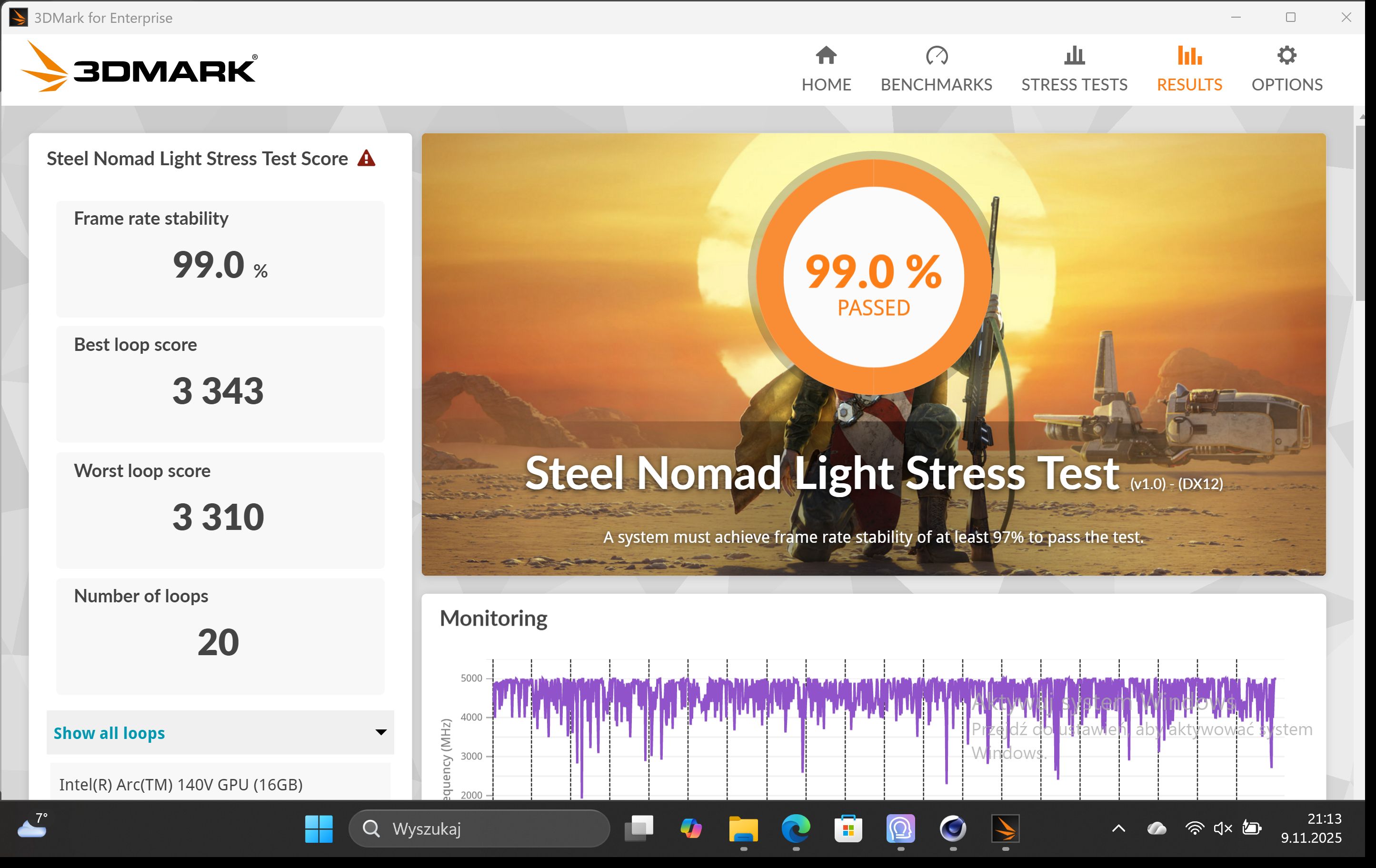1376x868 pixels.
Task: Open Microsoft Edge from the taskbar
Action: 796,828
